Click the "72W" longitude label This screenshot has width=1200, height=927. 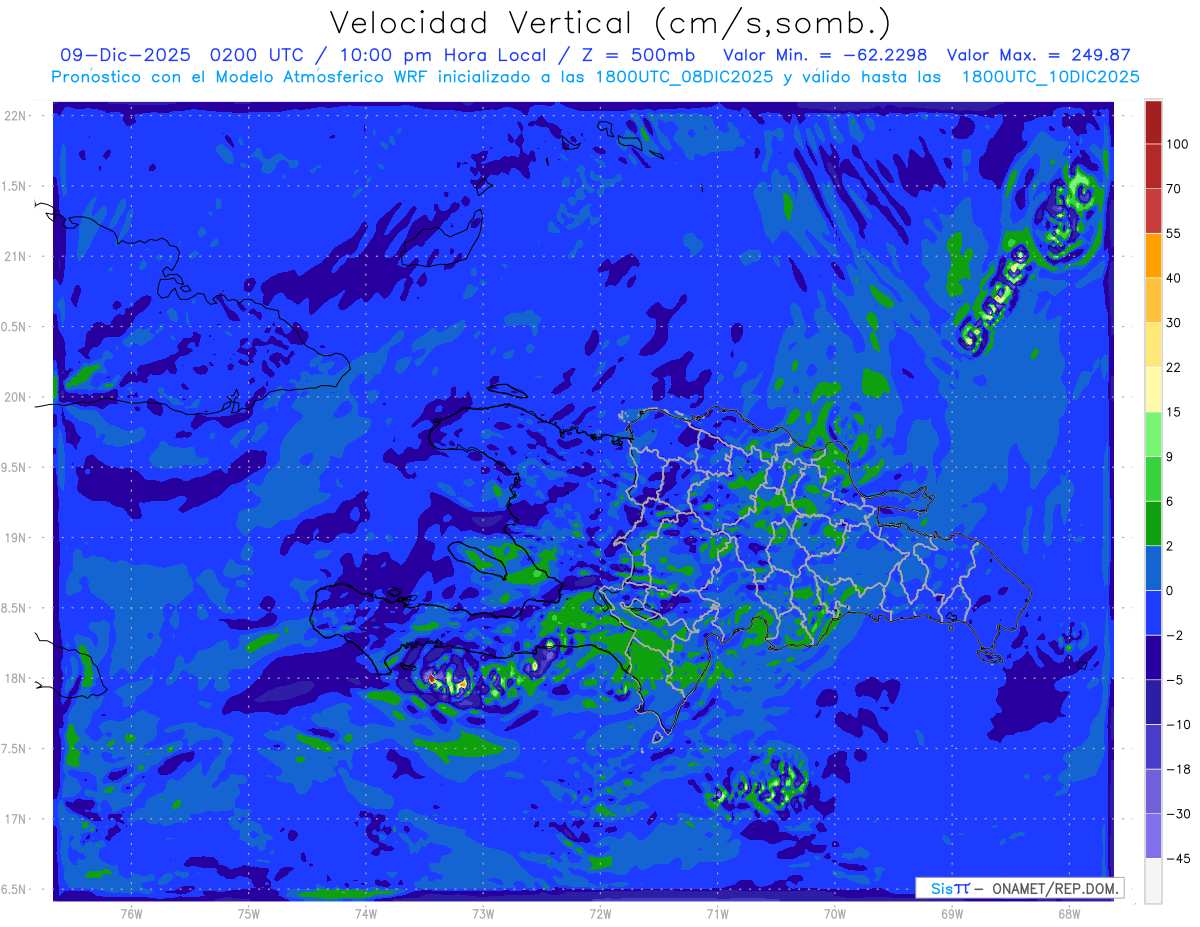pos(600,913)
